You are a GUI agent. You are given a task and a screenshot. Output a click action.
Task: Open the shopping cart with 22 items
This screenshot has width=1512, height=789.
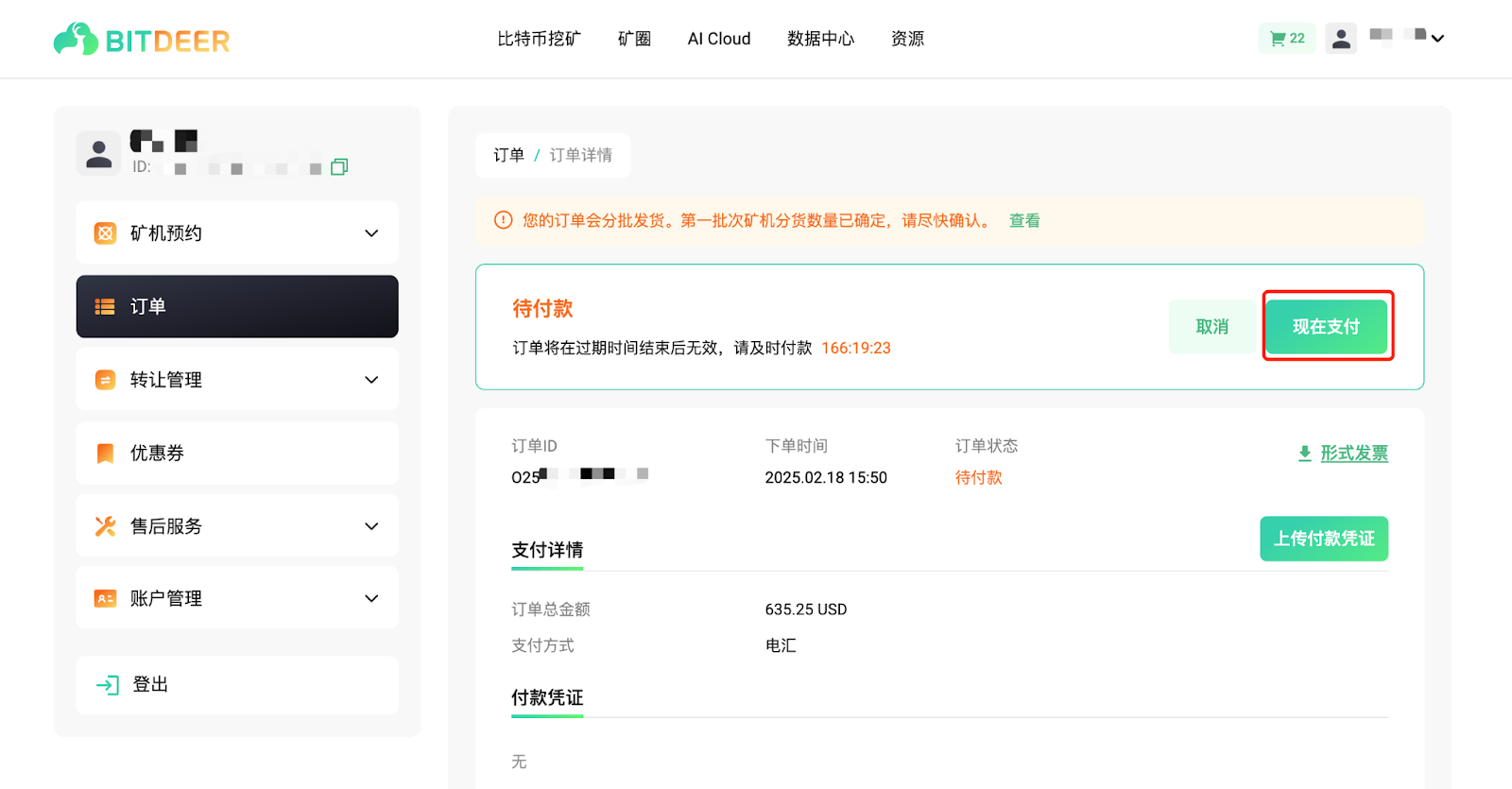tap(1287, 39)
